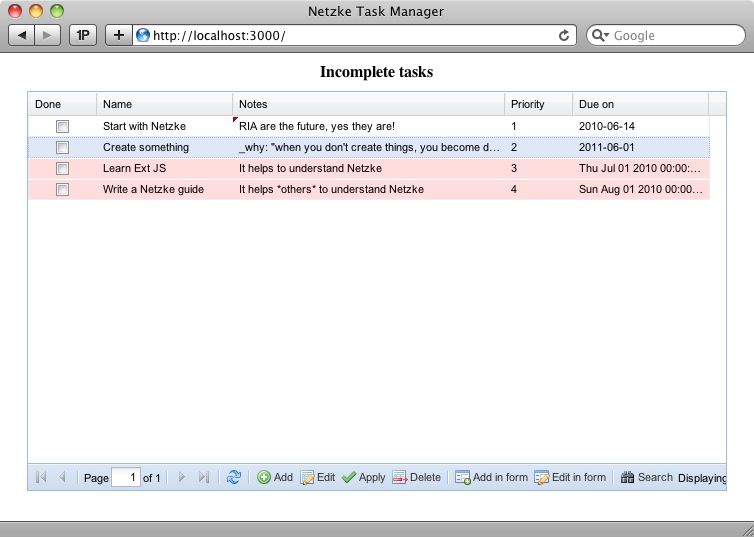Viewport: 754px width, 537px height.
Task: Check Done for Learn Ext JS
Action: pos(63,168)
